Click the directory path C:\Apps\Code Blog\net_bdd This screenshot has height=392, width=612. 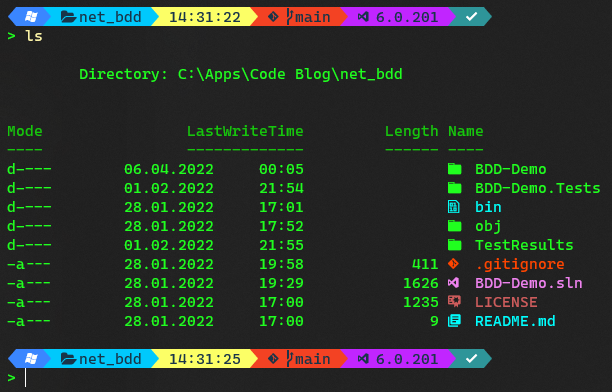[x=290, y=74]
